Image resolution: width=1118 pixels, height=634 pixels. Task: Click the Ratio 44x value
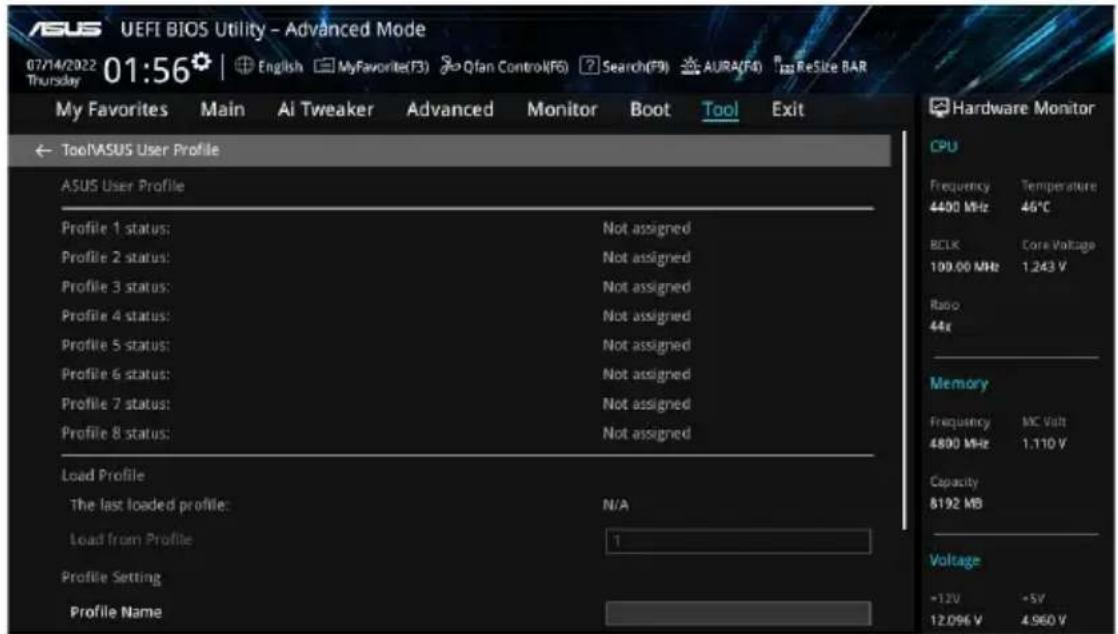940,327
